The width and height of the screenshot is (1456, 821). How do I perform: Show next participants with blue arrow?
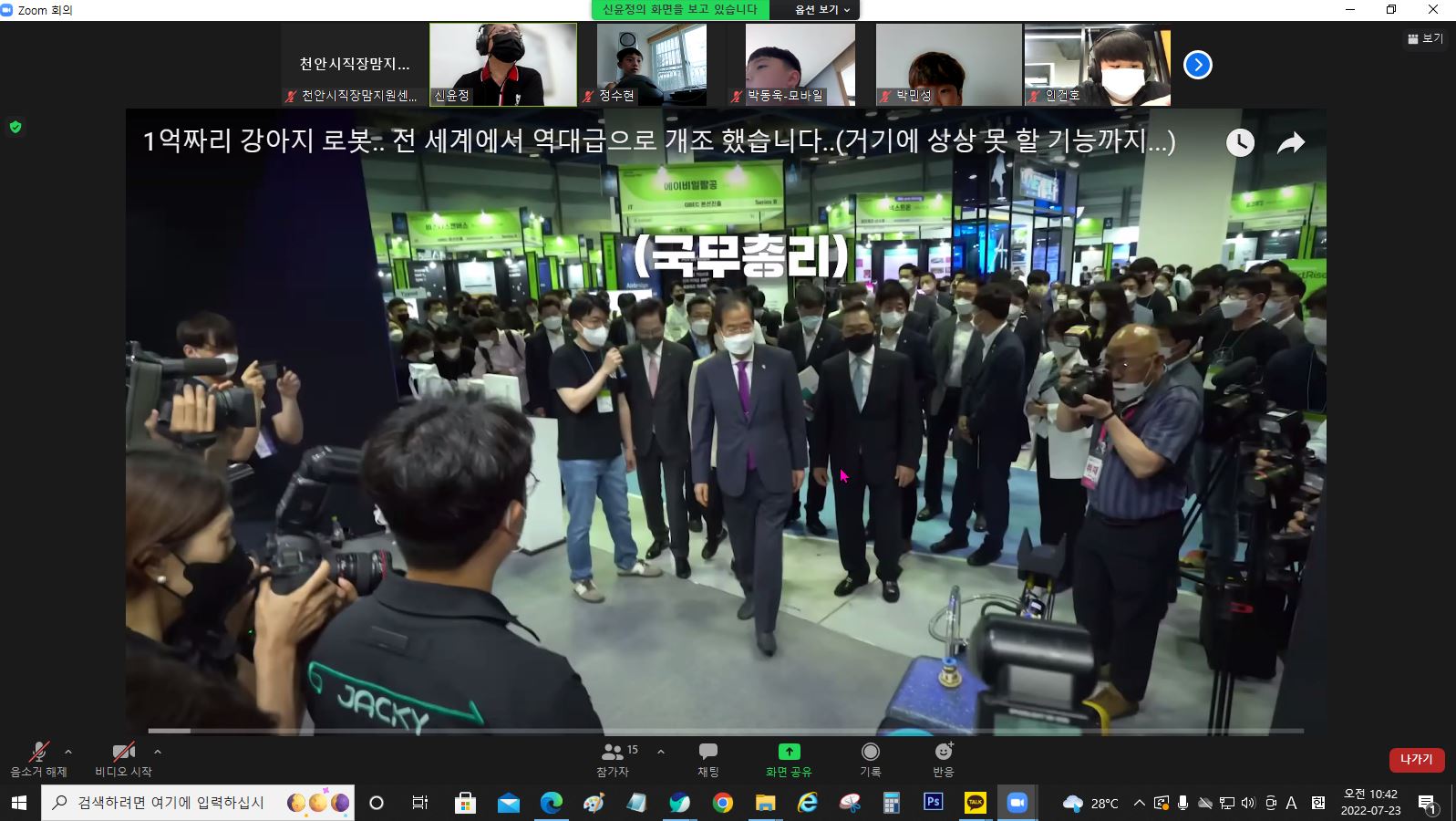[x=1197, y=65]
